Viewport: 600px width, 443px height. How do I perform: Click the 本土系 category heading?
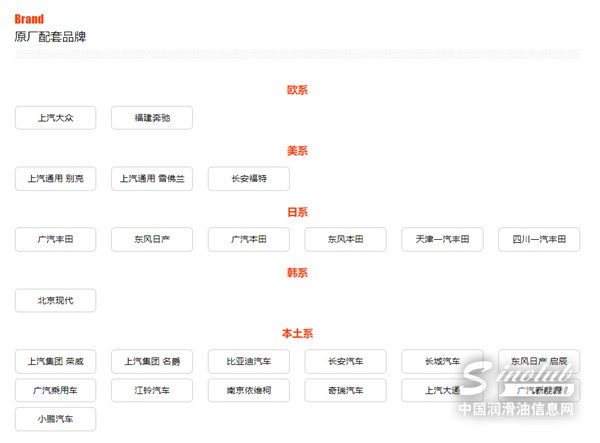tap(297, 334)
